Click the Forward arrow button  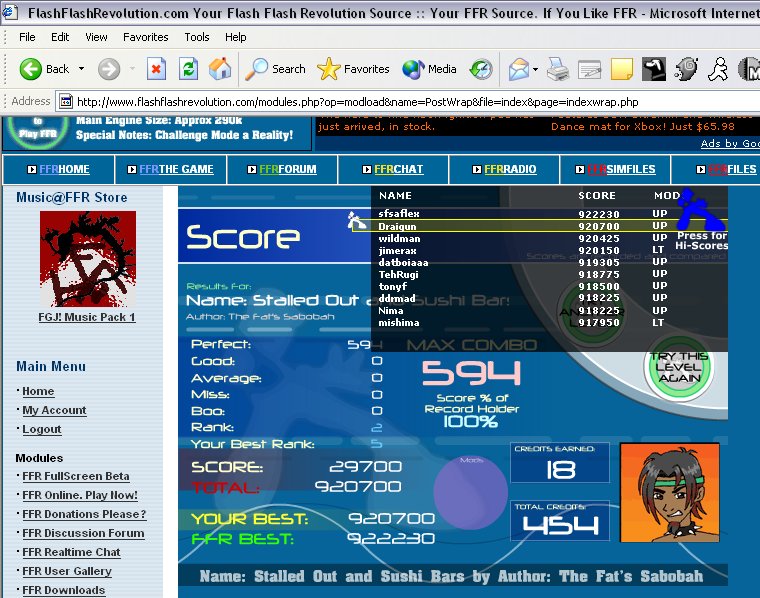(109, 69)
